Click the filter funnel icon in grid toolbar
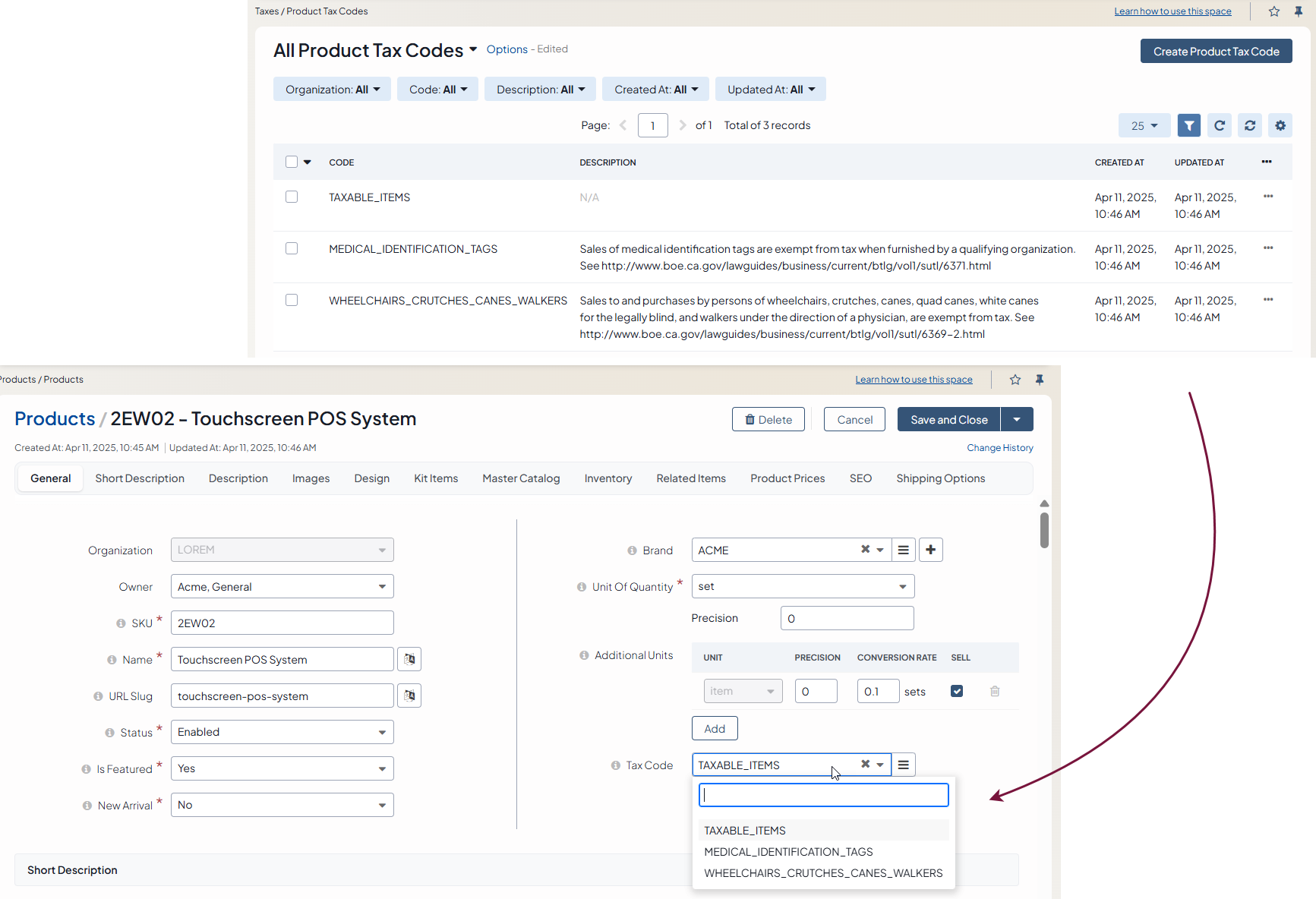 1188,126
